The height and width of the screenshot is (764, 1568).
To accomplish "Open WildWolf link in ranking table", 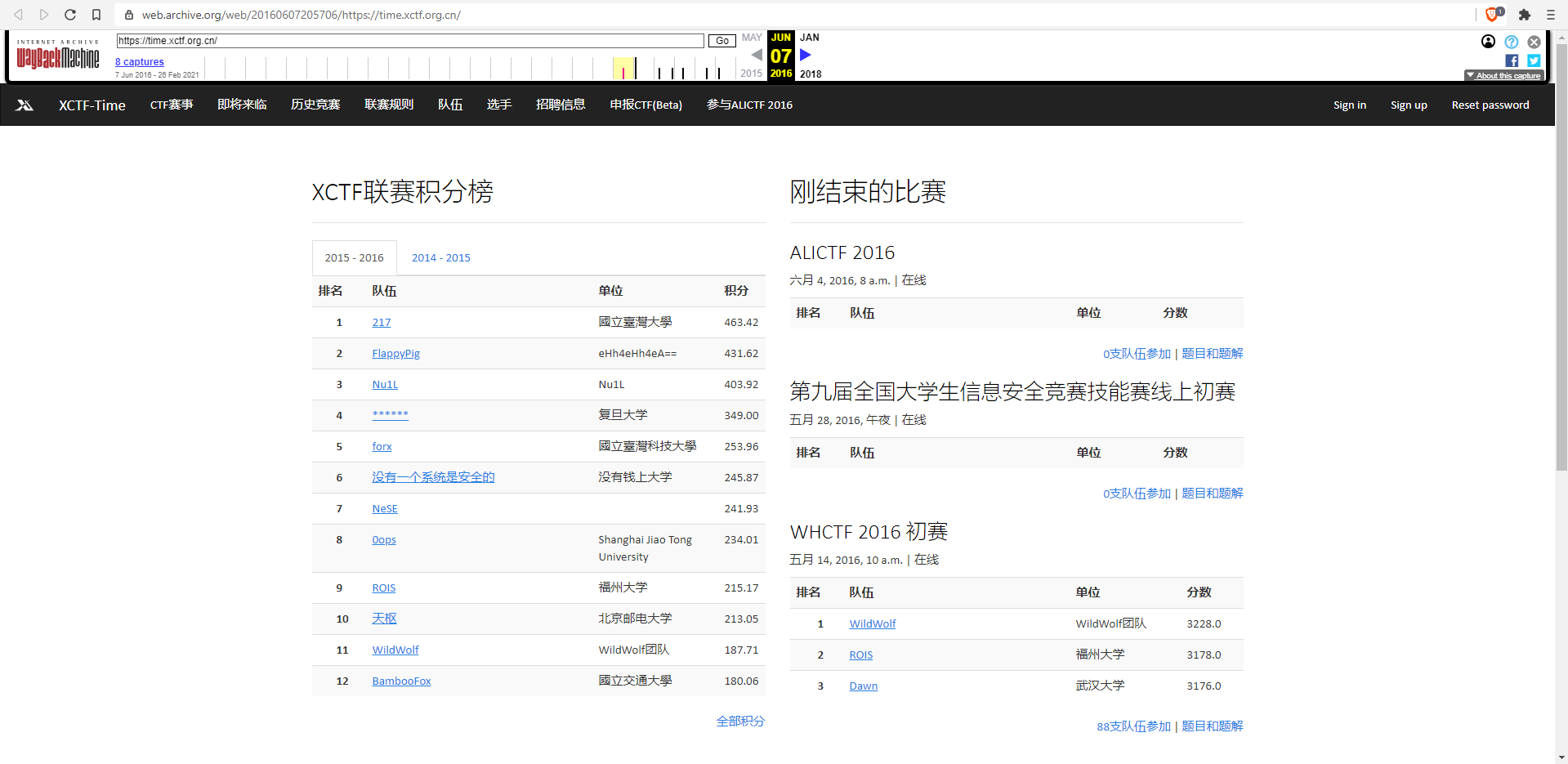I will [395, 650].
